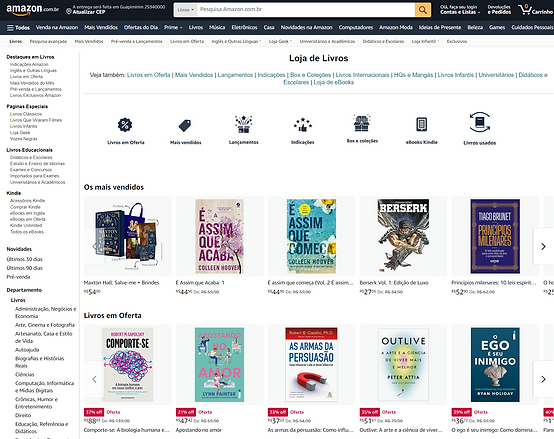The width and height of the screenshot is (554, 439).
Task: Click the Box e coleções icon
Action: [x=362, y=123]
